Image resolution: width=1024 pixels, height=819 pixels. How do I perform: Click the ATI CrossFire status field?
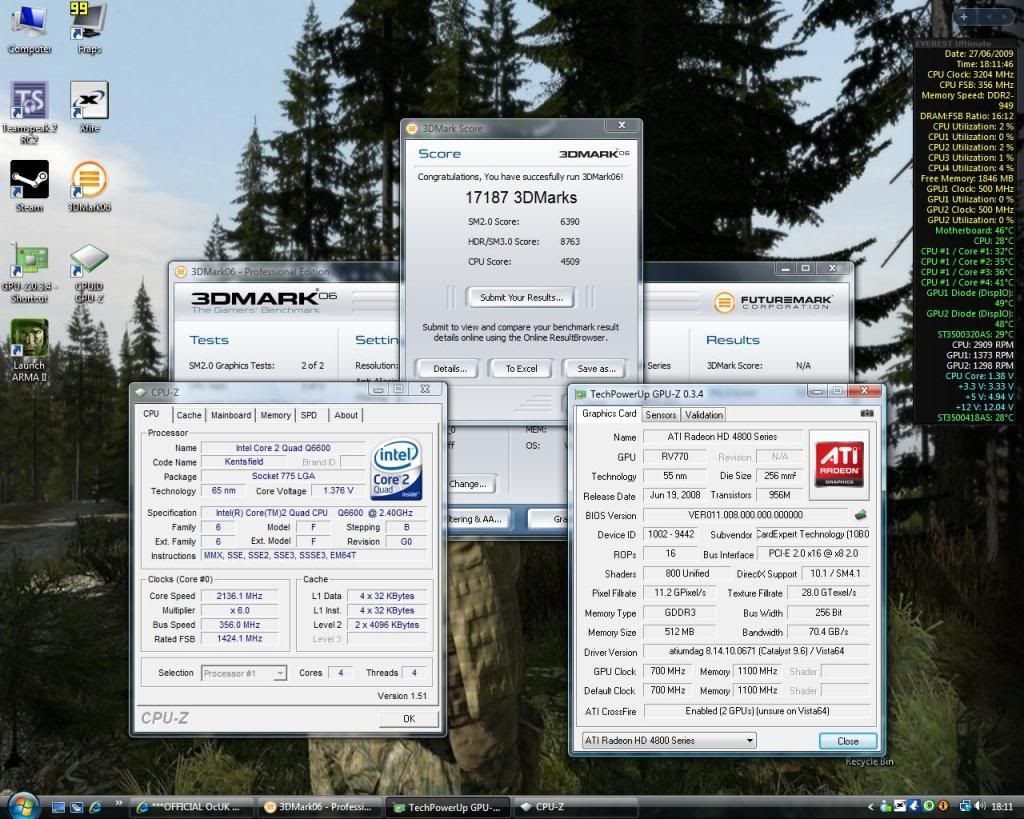pos(756,711)
